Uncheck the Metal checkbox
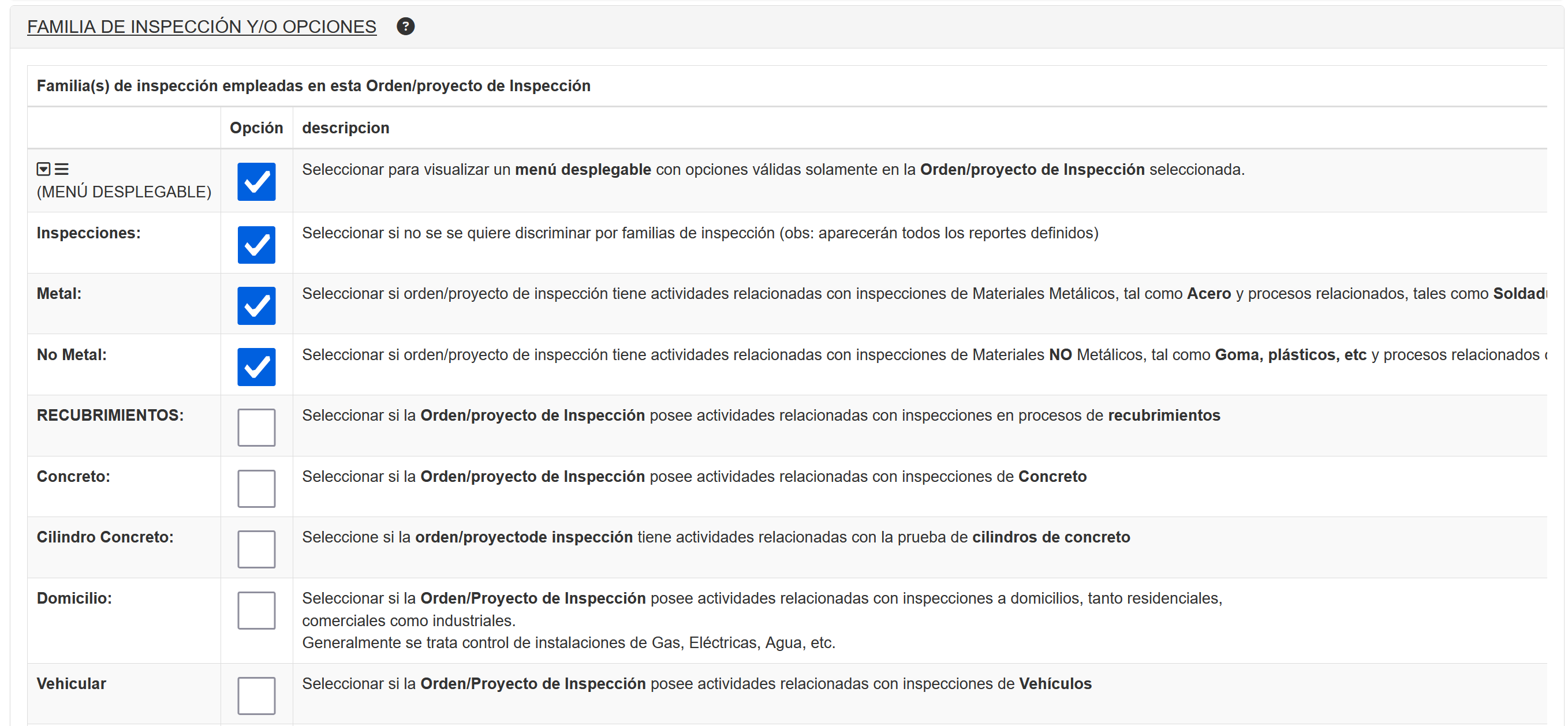This screenshot has height=726, width=1568. click(x=256, y=305)
